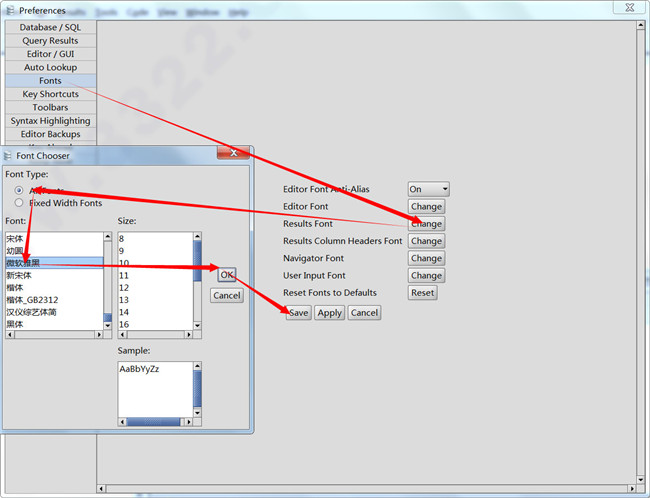Click the Preferences window title icon
Image resolution: width=650 pixels, height=498 pixels.
pos(10,10)
